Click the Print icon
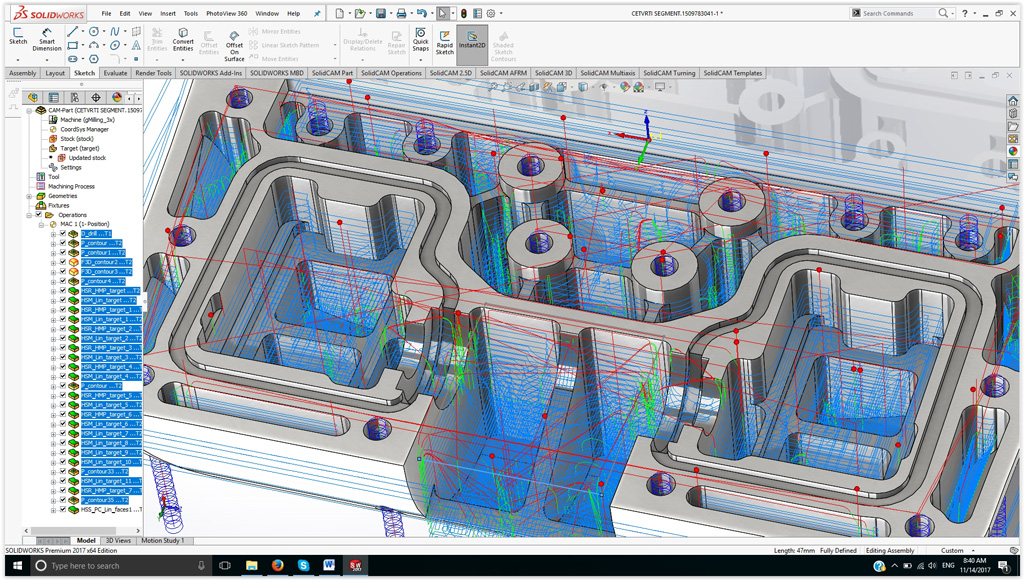The width and height of the screenshot is (1024, 580). point(401,13)
